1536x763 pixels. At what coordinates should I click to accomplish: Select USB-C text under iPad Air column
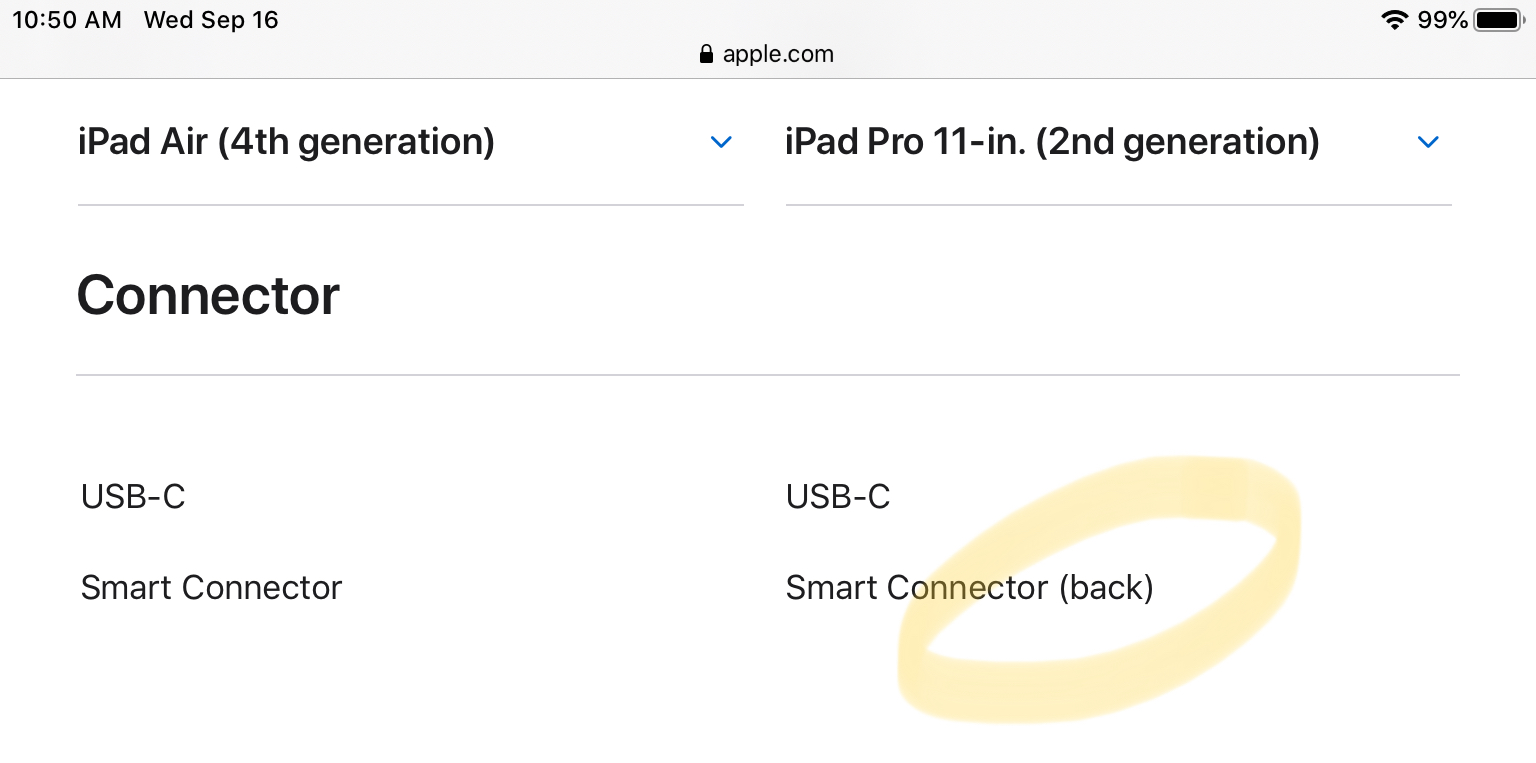coord(133,496)
